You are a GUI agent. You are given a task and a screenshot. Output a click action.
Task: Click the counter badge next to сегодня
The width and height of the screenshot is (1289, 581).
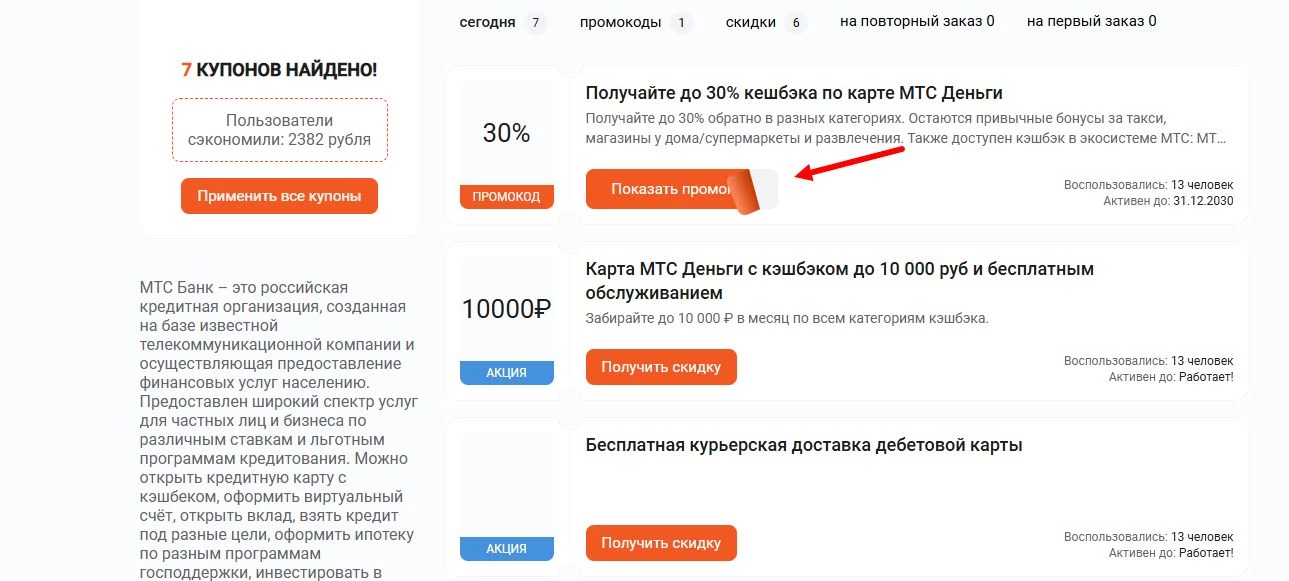534,21
